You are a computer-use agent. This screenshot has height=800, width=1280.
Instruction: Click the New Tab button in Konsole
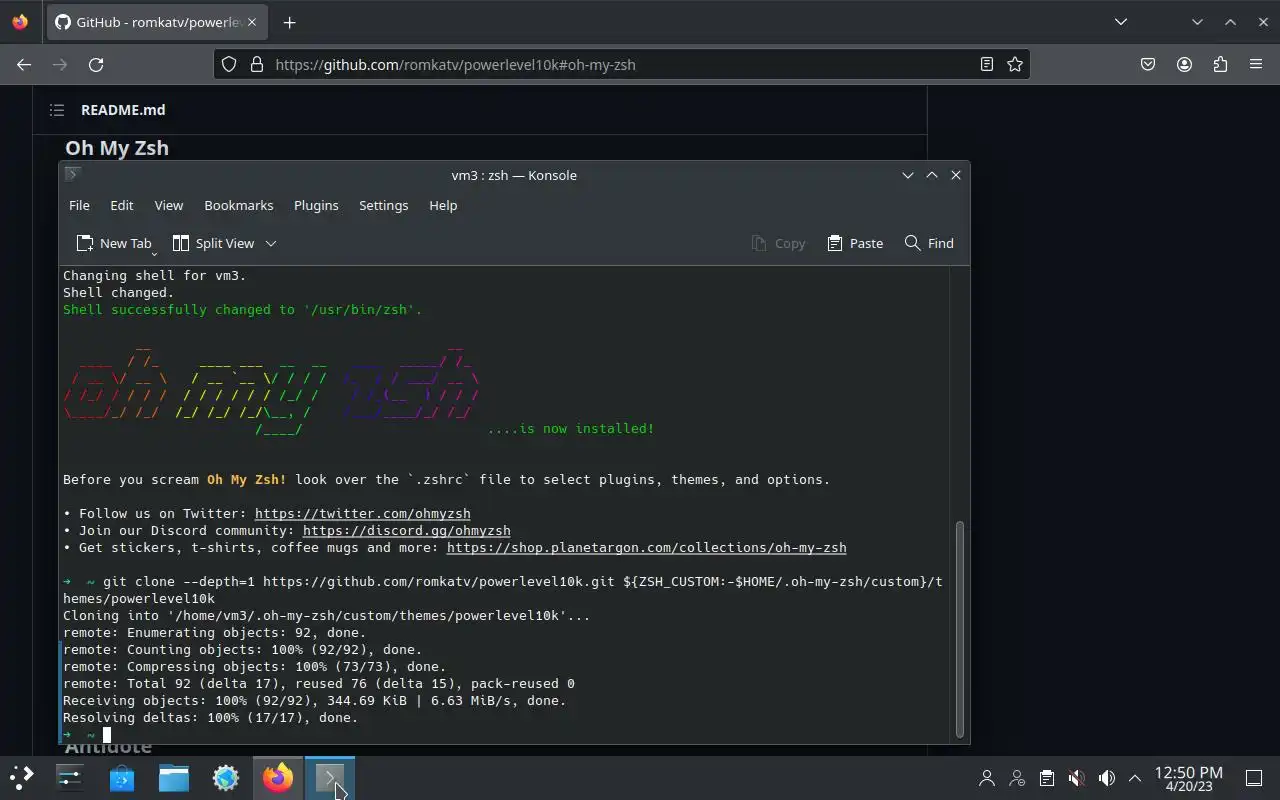(x=114, y=243)
